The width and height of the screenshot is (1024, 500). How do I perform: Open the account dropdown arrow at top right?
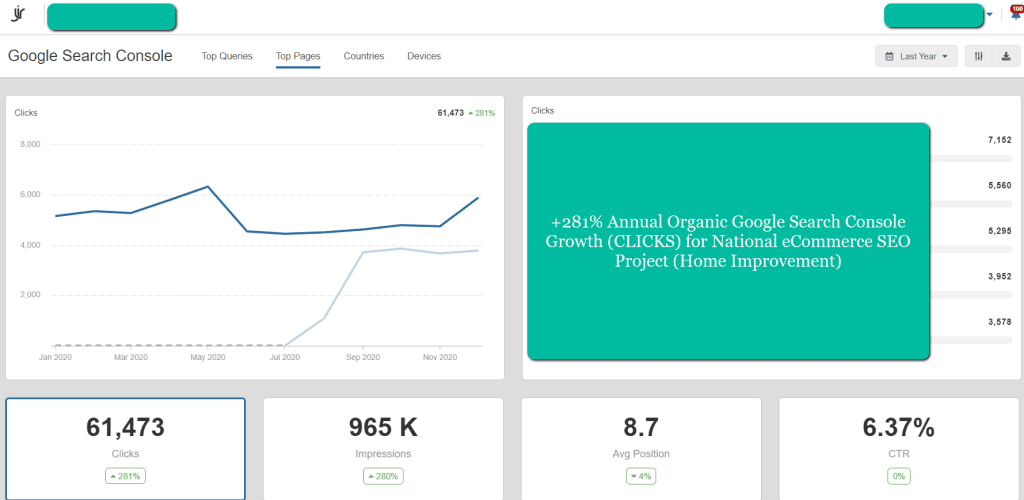[990, 15]
